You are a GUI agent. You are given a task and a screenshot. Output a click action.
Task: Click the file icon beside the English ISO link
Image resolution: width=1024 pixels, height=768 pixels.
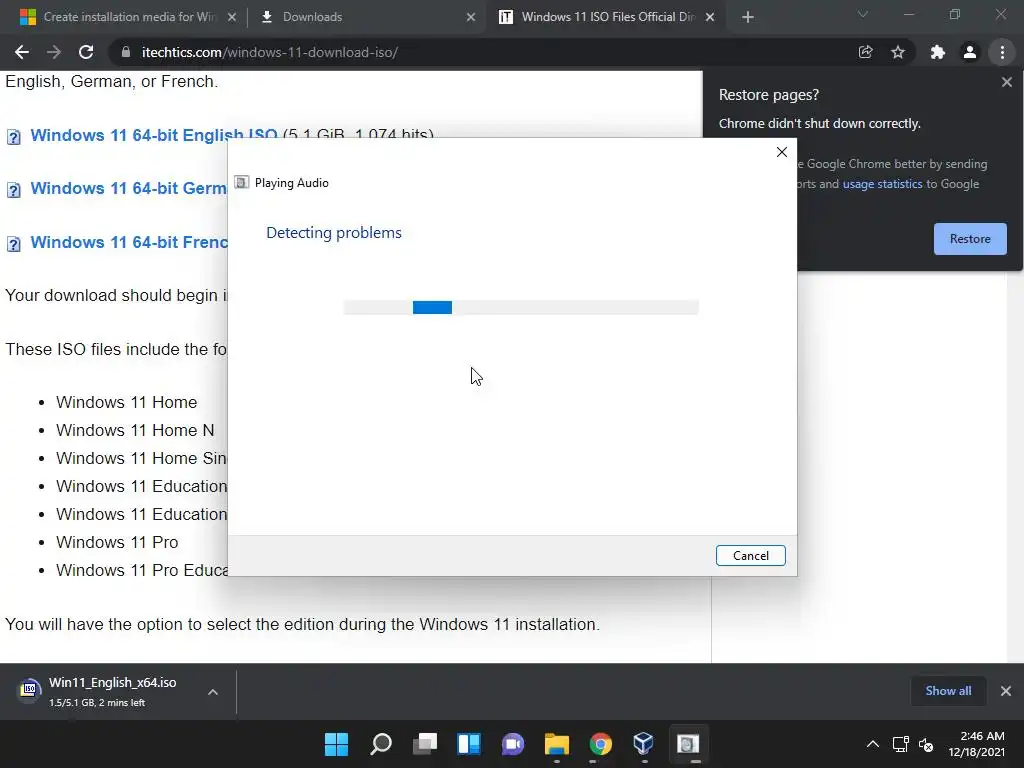point(13,136)
